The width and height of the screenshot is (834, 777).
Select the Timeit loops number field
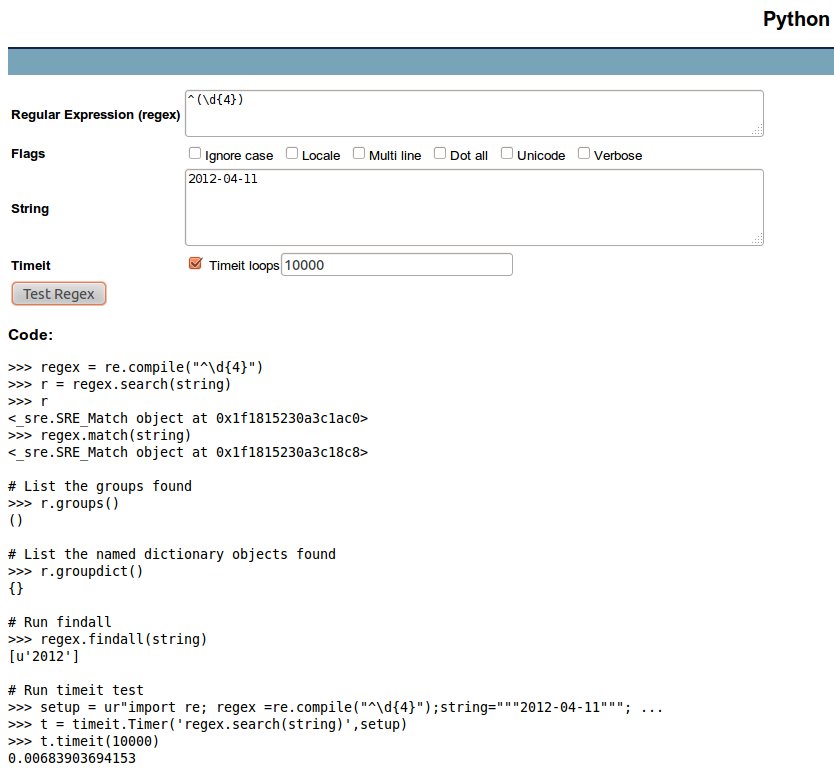tap(397, 265)
